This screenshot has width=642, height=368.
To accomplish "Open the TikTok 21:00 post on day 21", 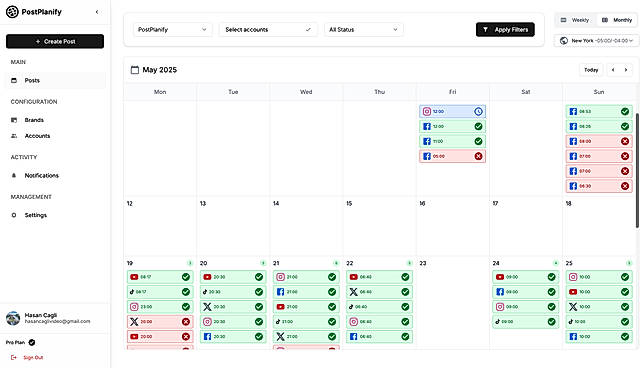I will coord(306,322).
